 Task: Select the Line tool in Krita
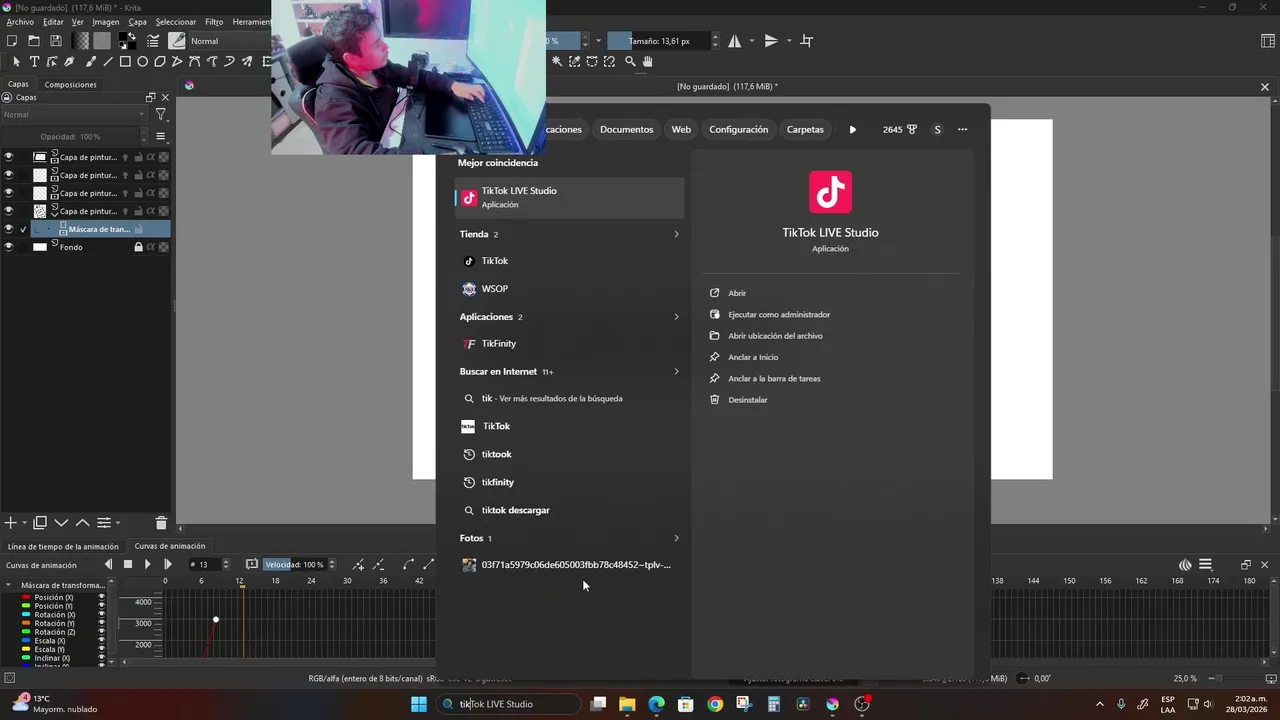click(x=108, y=62)
